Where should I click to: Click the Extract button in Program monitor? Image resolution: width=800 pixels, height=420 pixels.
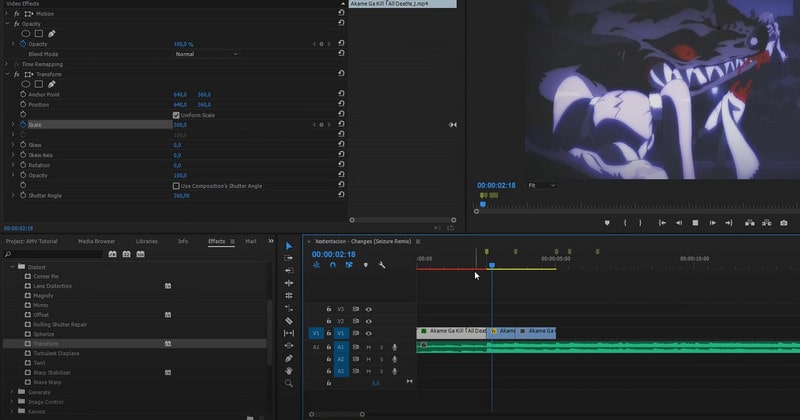[x=766, y=223]
